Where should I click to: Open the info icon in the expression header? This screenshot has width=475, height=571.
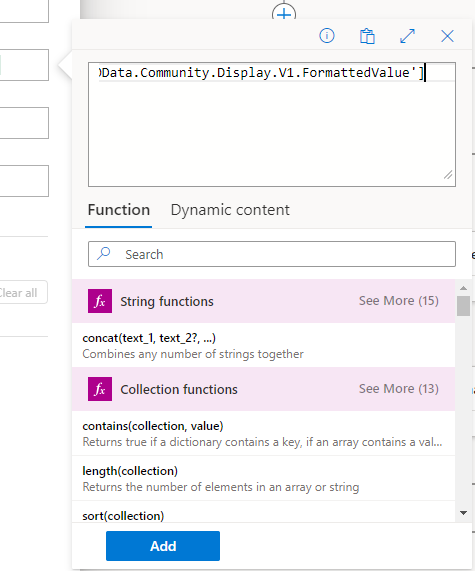327,36
